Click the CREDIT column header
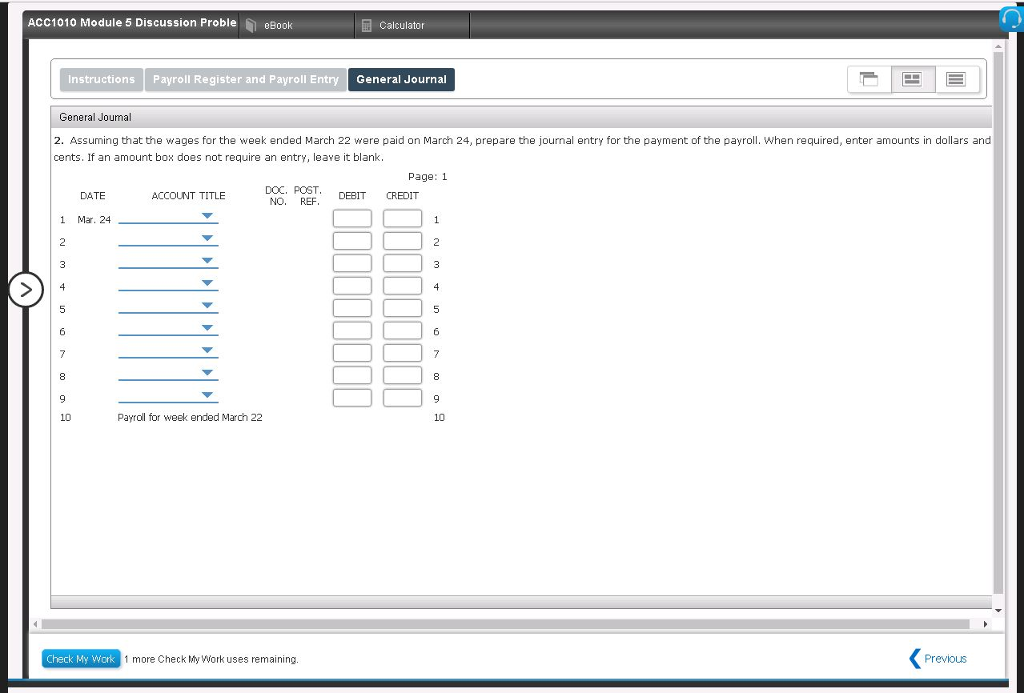 point(402,195)
